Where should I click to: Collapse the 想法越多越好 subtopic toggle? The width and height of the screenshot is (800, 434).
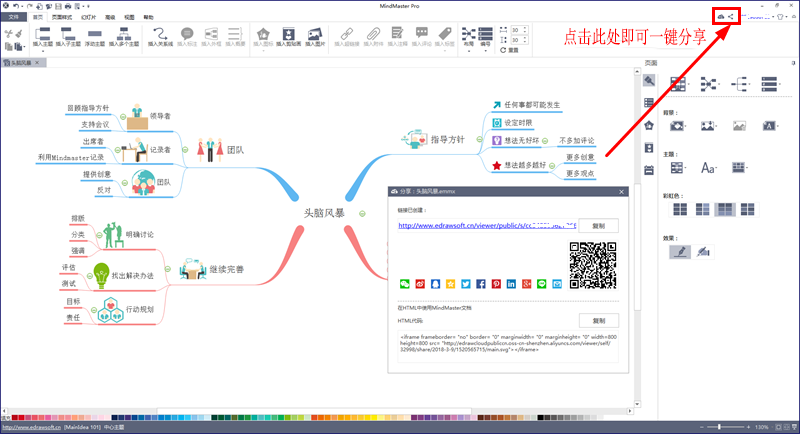(552, 166)
